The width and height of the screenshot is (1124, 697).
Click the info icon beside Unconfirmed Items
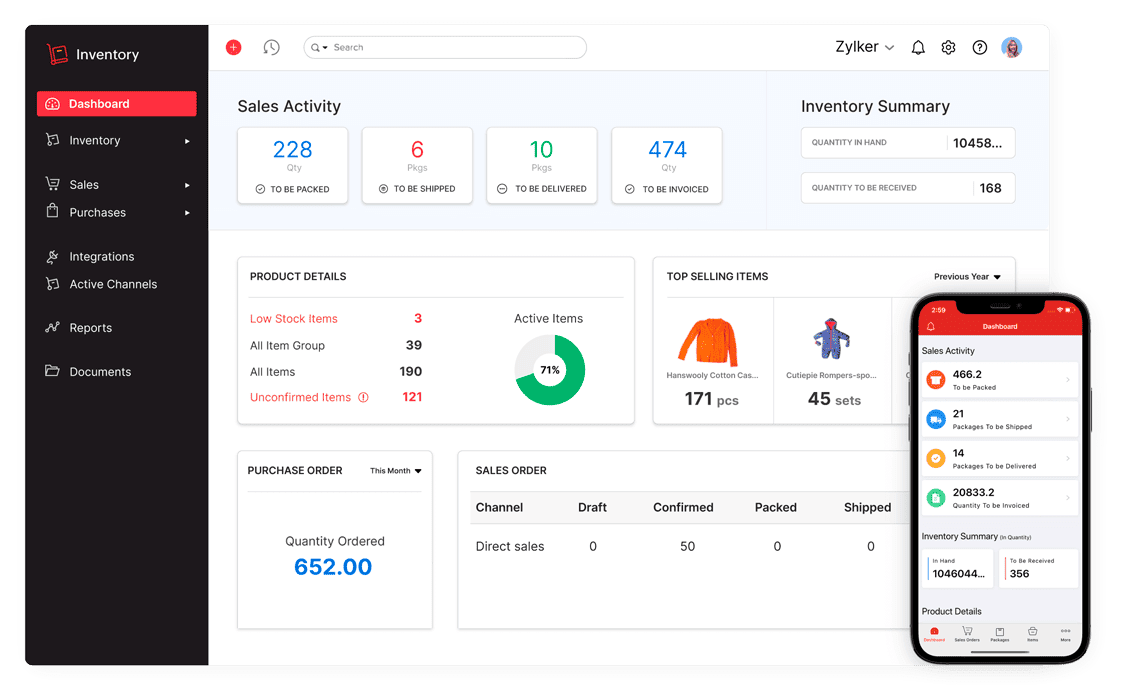click(x=361, y=397)
